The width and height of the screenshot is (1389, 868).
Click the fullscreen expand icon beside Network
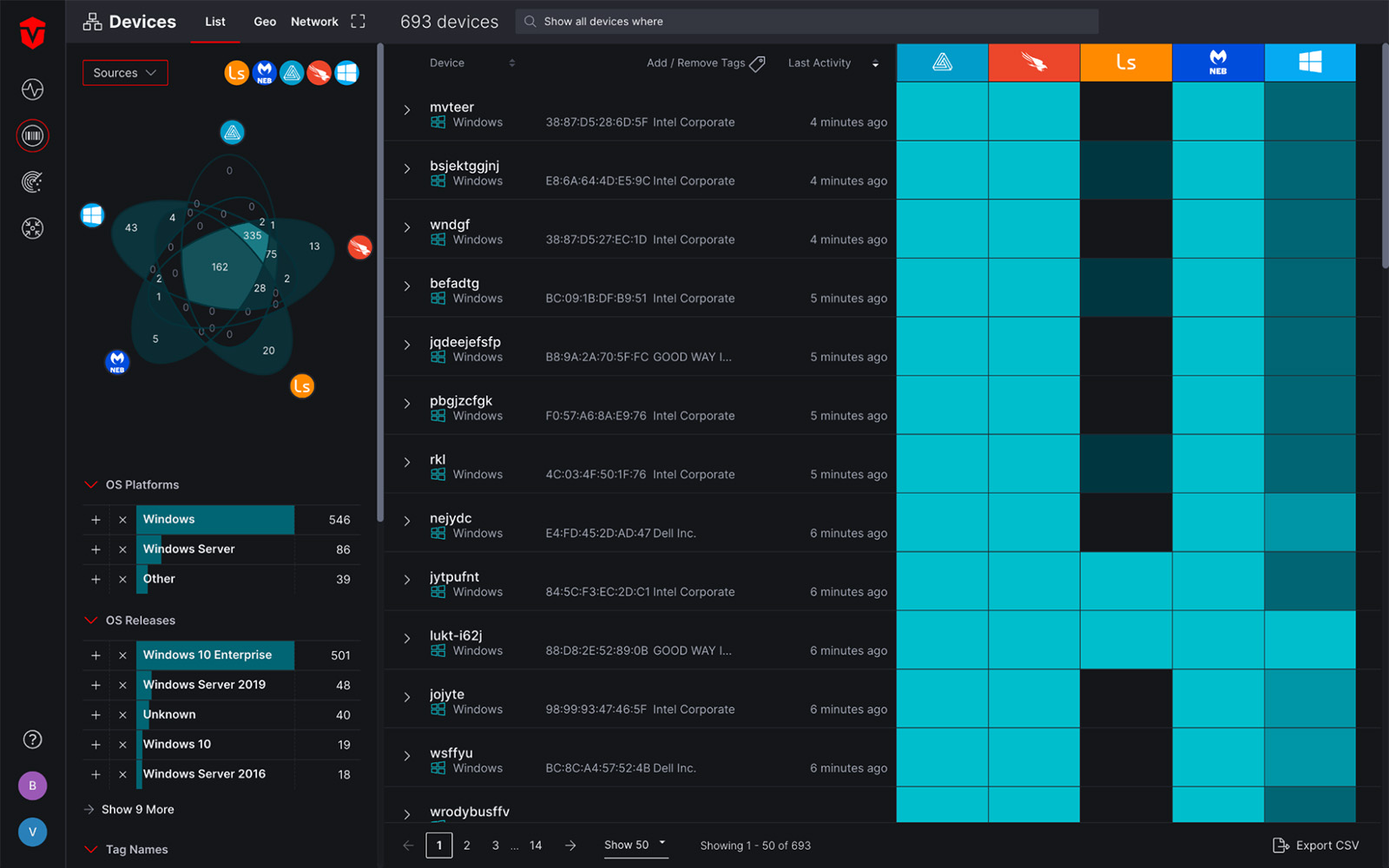(358, 22)
